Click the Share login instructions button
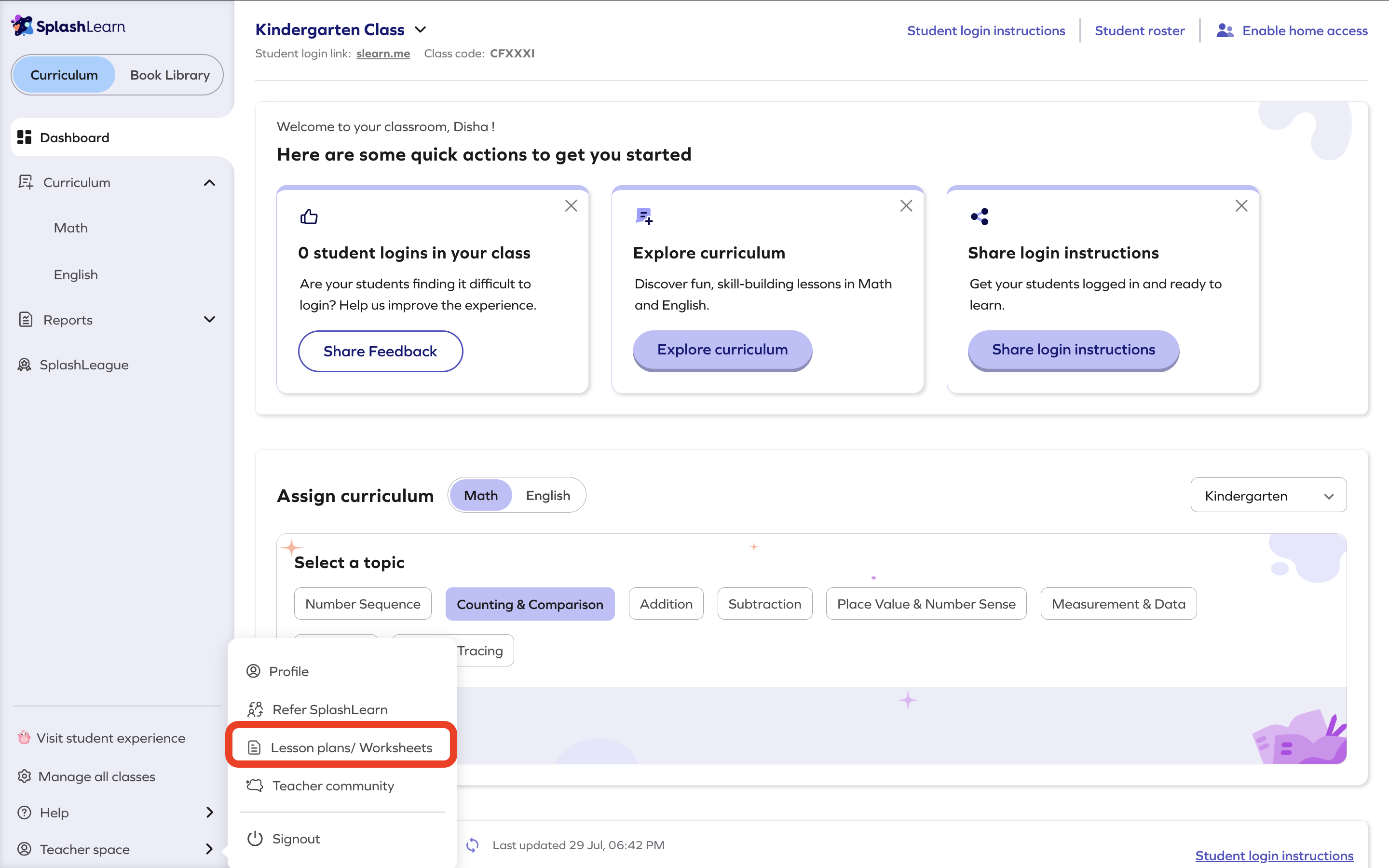The width and height of the screenshot is (1389, 868). pos(1073,350)
